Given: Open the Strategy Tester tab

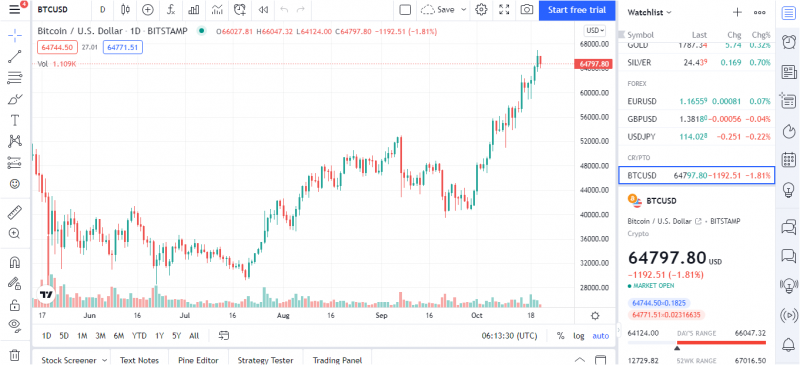Looking at the screenshot, I should pos(265,360).
